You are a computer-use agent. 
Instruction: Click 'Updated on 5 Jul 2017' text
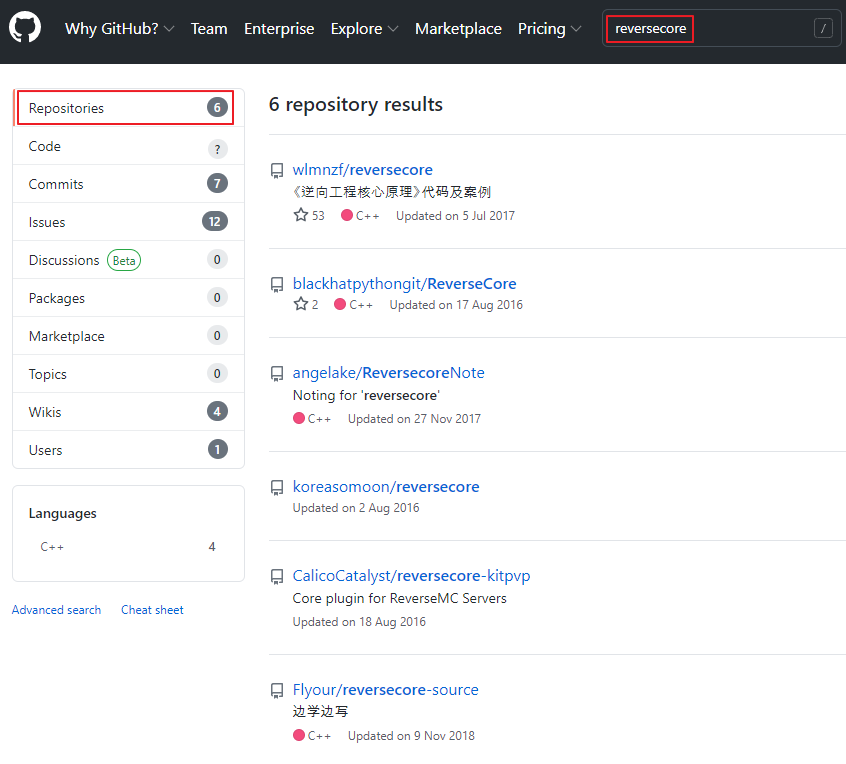tap(455, 216)
